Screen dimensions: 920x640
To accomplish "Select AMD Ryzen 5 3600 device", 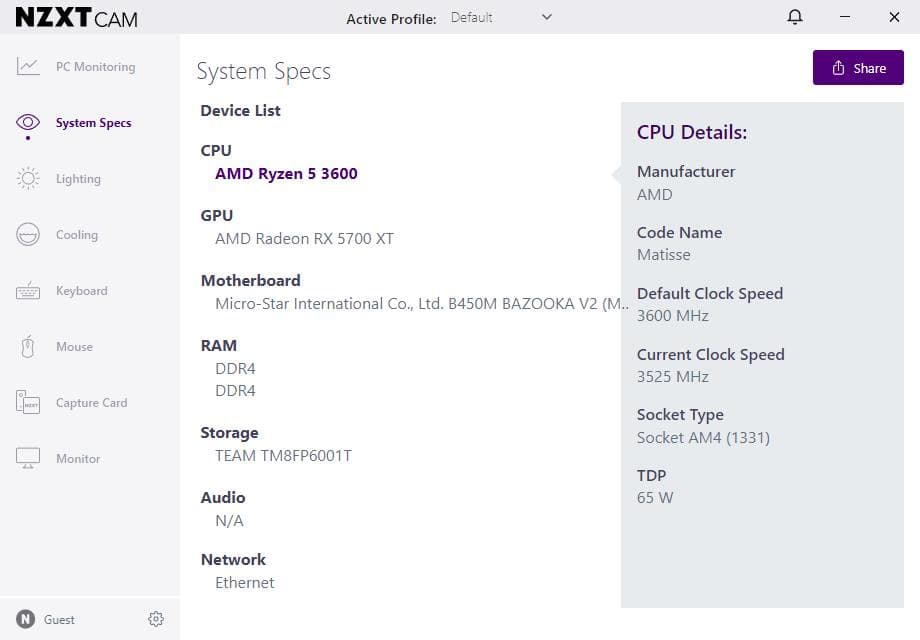I will tap(286, 174).
